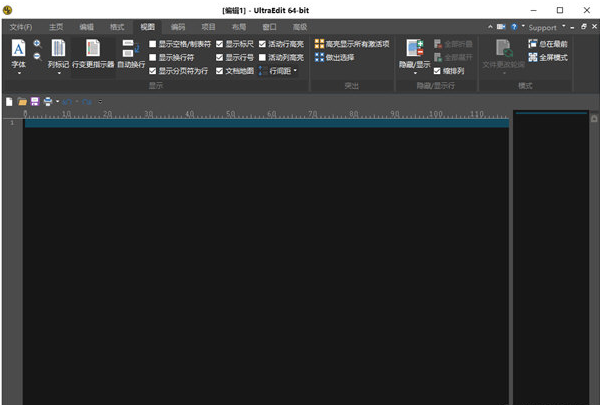Toggle the 行变更指示器 line change indicator
The height and width of the screenshot is (405, 600).
click(93, 54)
